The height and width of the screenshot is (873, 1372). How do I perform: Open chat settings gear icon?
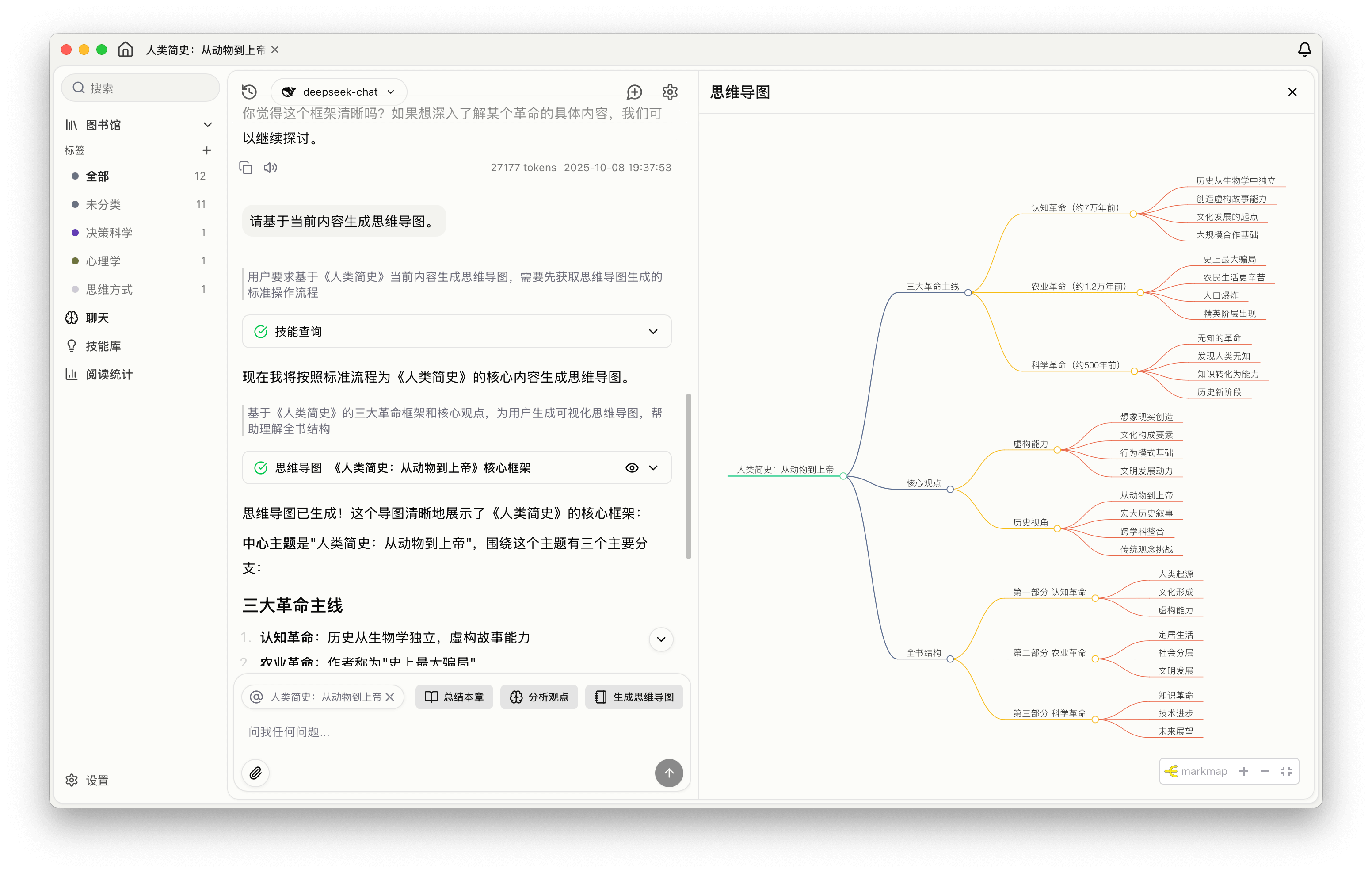click(x=670, y=92)
